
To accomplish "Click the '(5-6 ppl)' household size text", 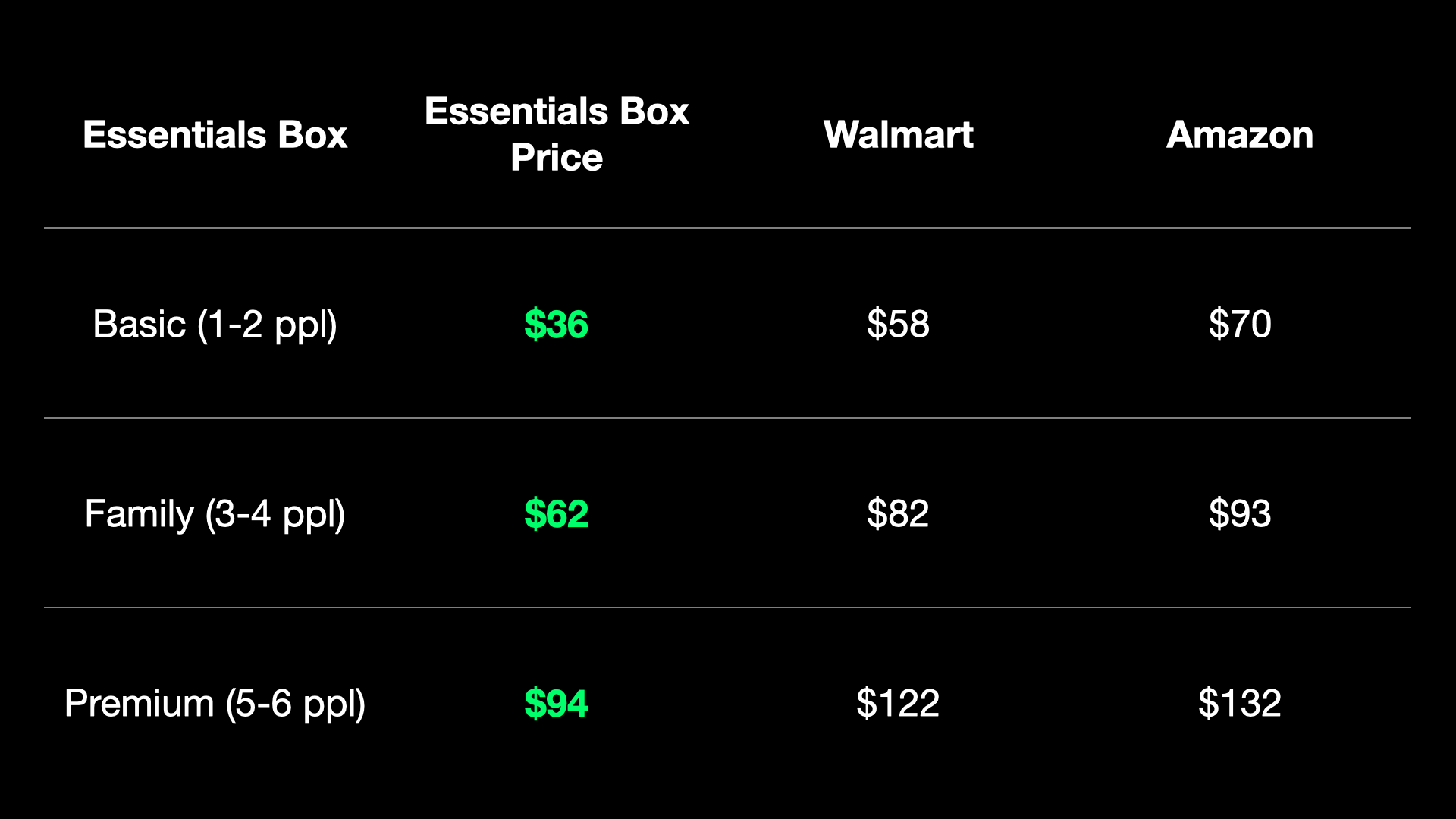I will click(x=295, y=704).
